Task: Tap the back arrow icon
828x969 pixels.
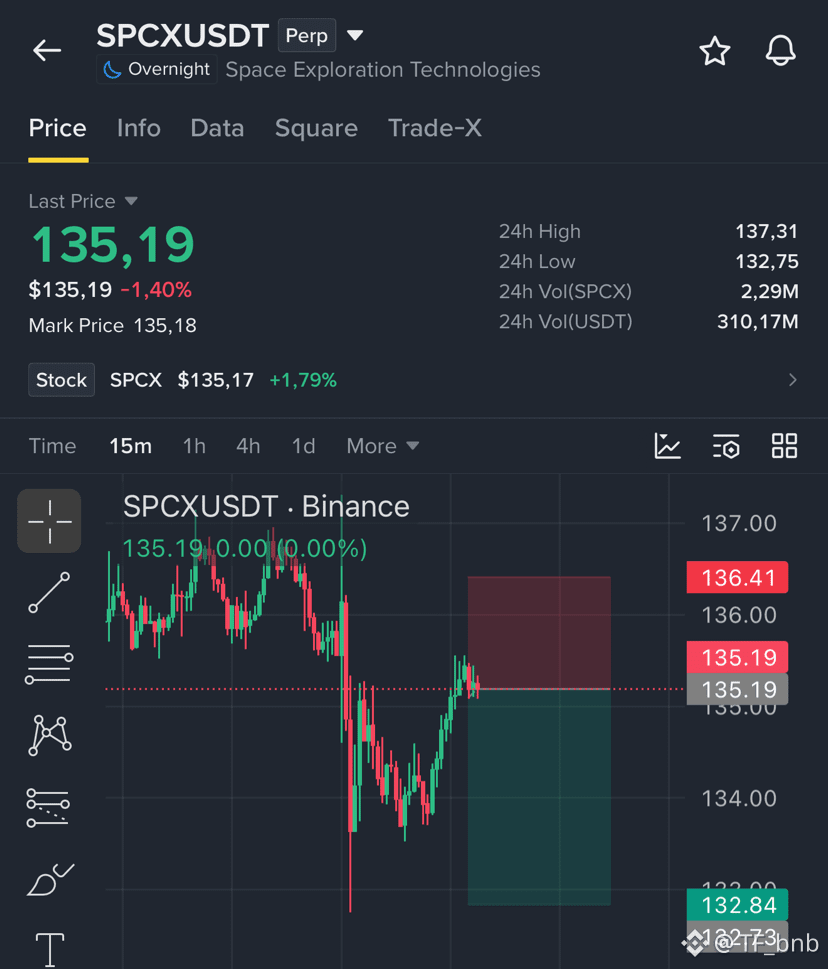Action: 47,50
